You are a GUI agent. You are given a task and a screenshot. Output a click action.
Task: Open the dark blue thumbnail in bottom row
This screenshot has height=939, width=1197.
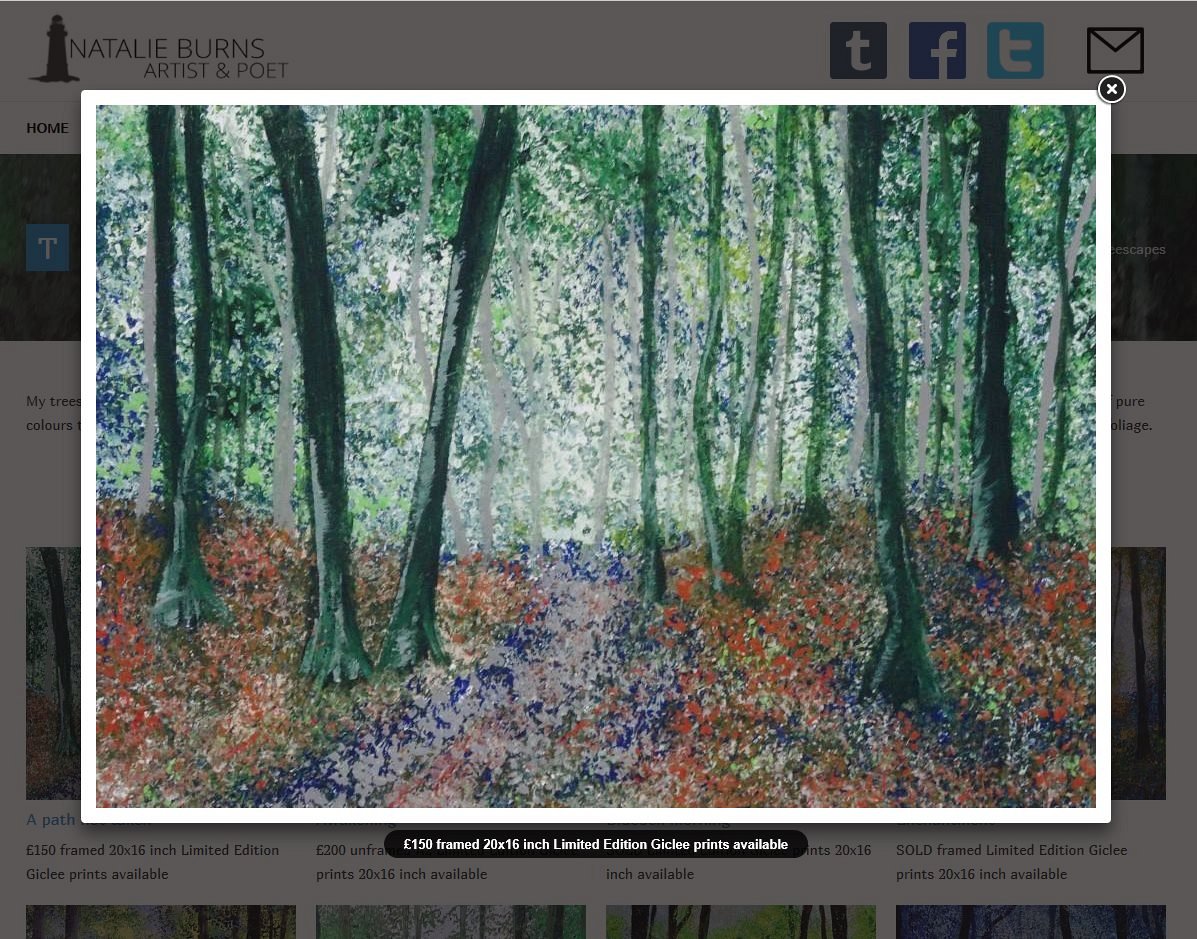pos(1030,922)
